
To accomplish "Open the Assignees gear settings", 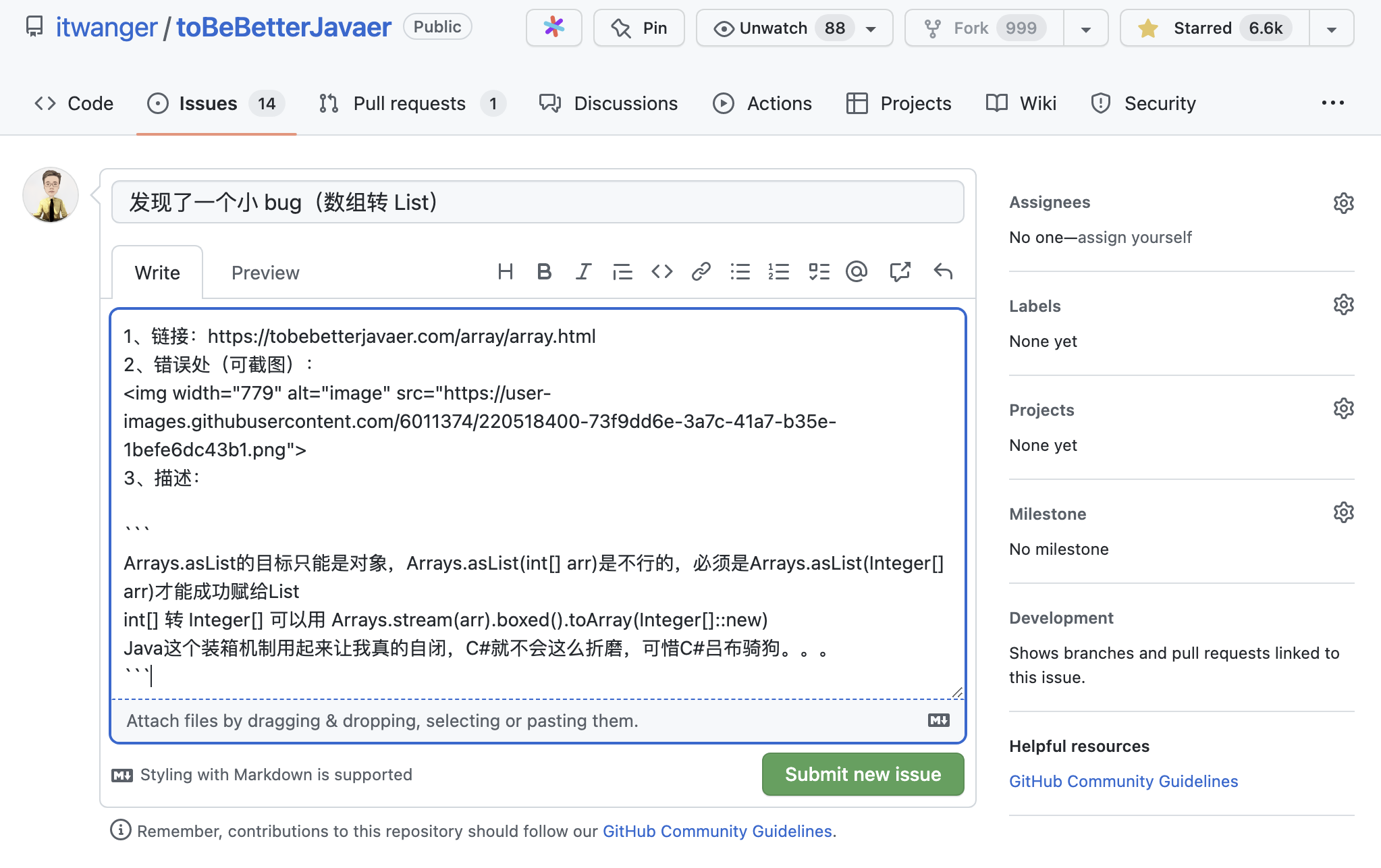I will coord(1343,203).
